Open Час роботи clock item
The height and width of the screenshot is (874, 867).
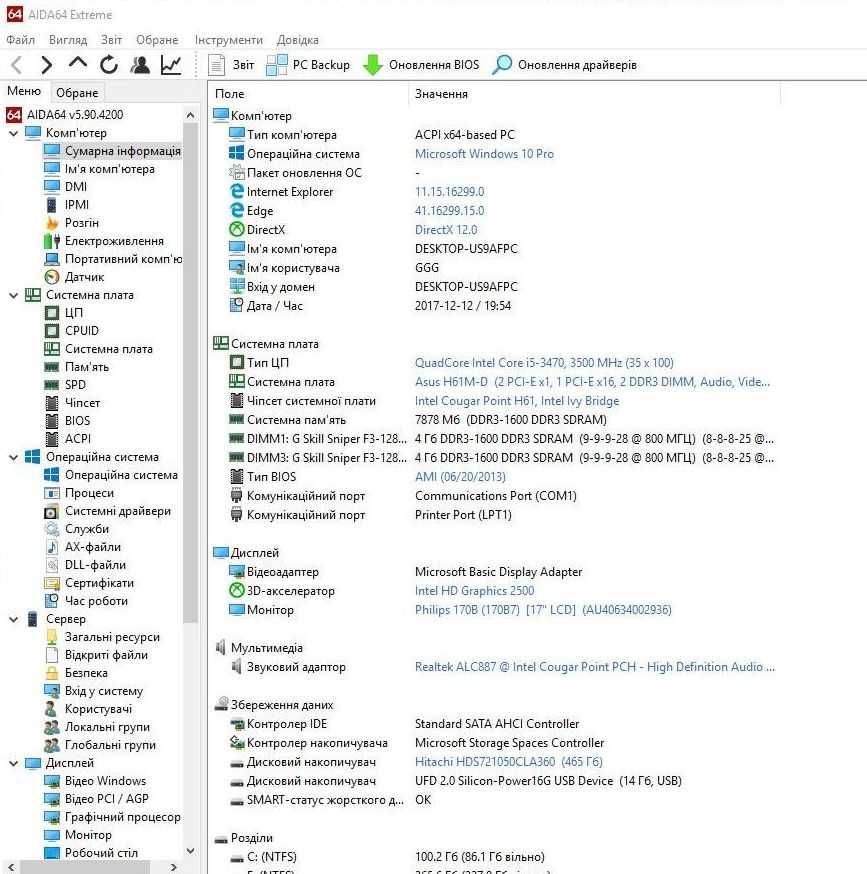(x=86, y=601)
